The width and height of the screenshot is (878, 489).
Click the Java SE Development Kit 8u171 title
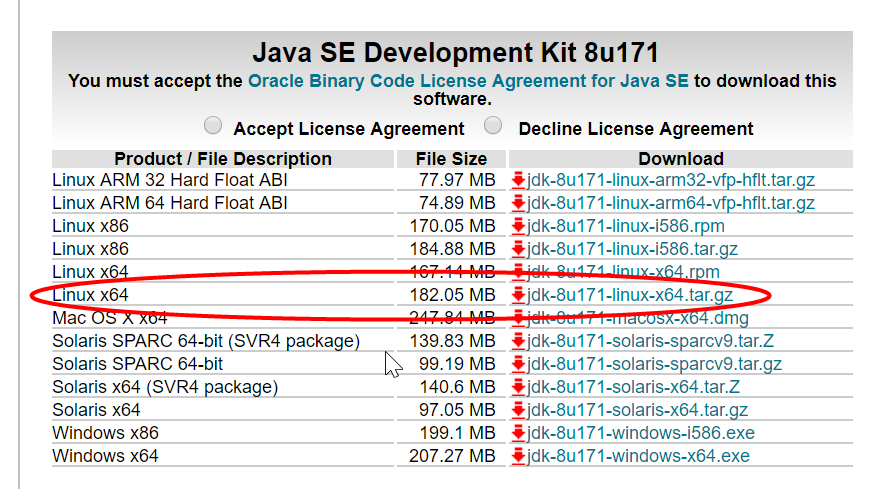(455, 53)
